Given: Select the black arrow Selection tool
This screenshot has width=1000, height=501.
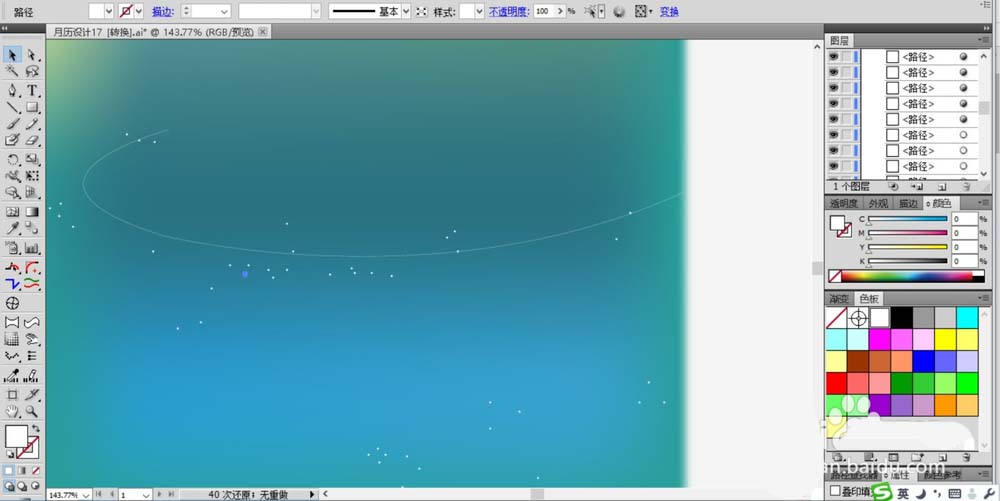Looking at the screenshot, I should point(12,55).
